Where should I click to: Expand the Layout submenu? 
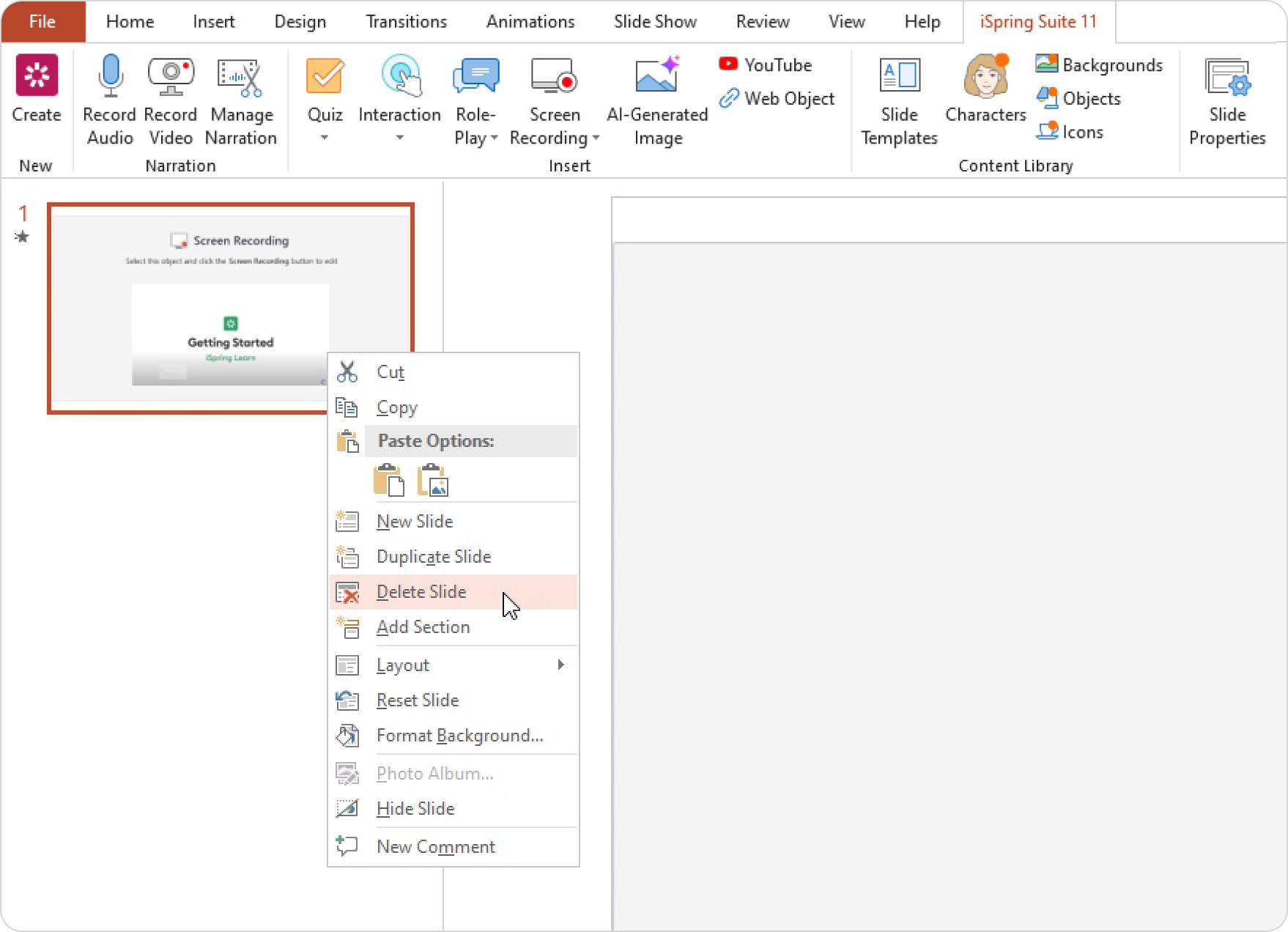560,665
